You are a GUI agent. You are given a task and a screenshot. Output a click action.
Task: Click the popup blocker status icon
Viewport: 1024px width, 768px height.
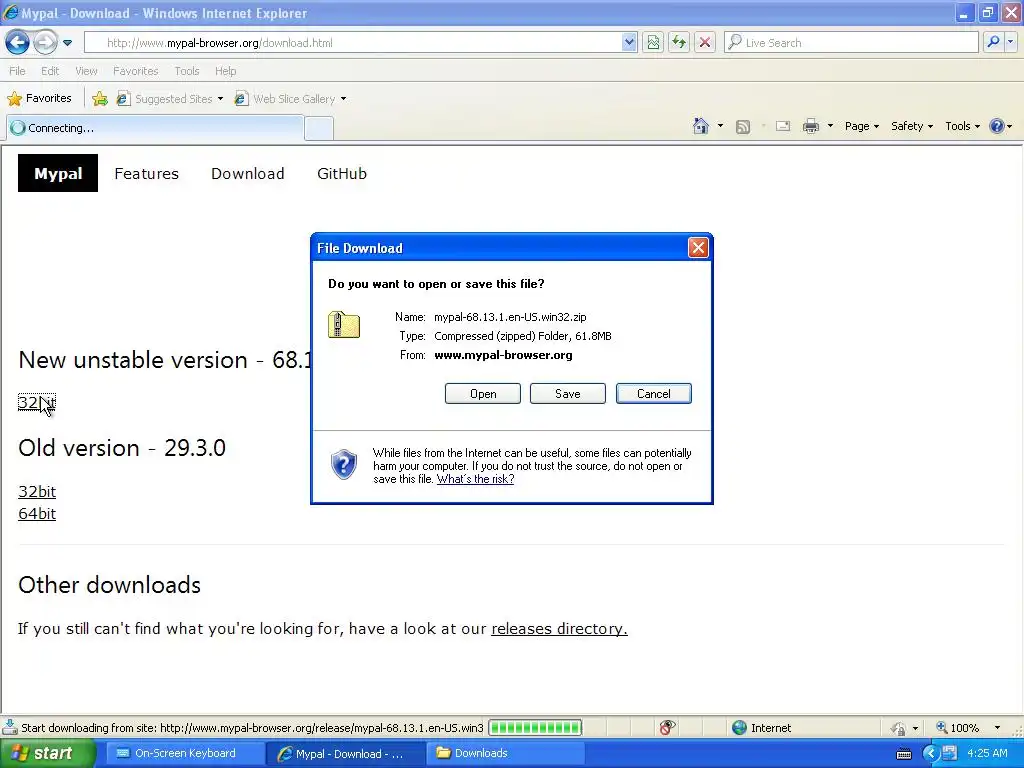[667, 728]
